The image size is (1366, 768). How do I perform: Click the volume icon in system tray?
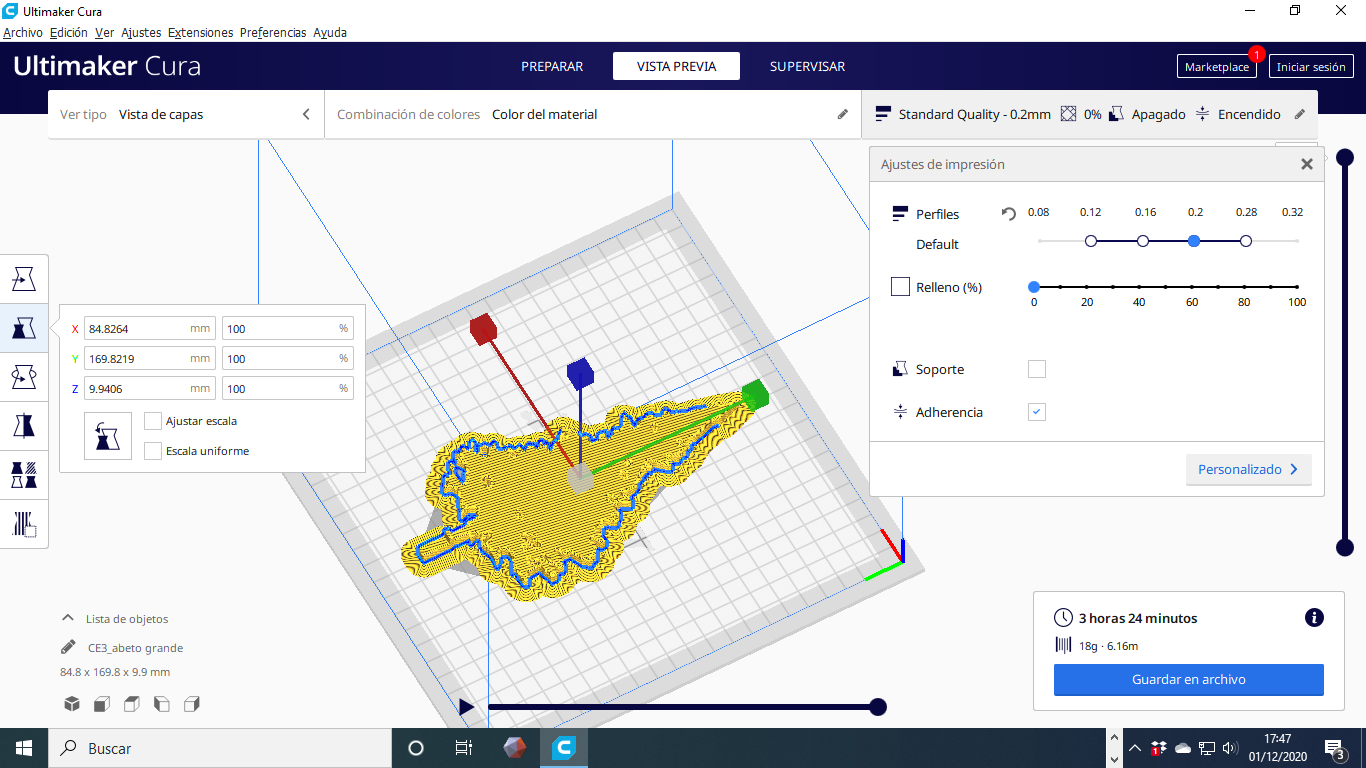1230,748
